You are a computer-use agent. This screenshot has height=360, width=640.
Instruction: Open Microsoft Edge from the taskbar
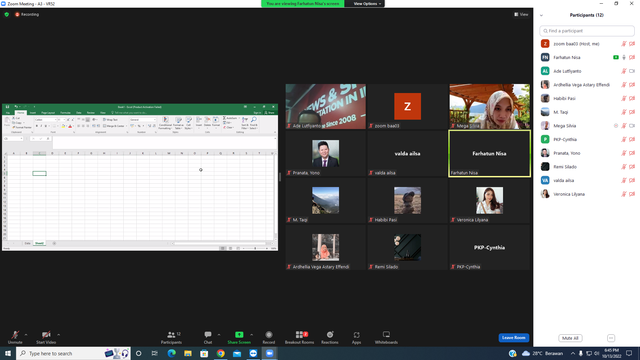(x=171, y=353)
